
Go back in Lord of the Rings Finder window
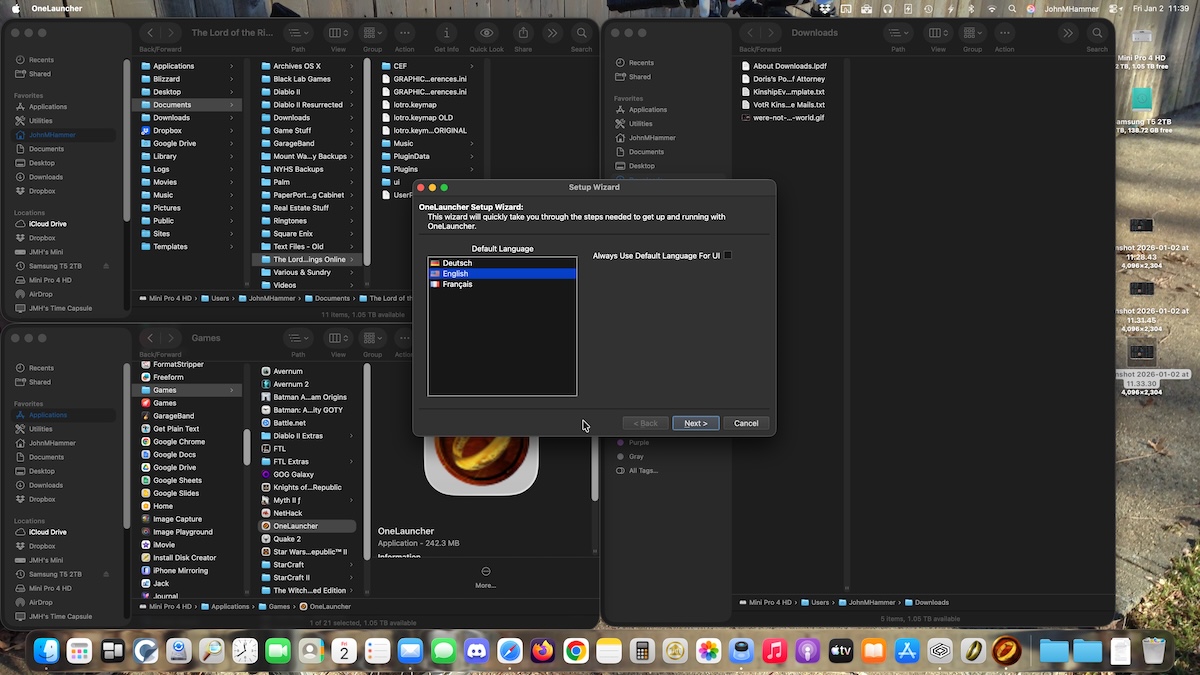[149, 33]
